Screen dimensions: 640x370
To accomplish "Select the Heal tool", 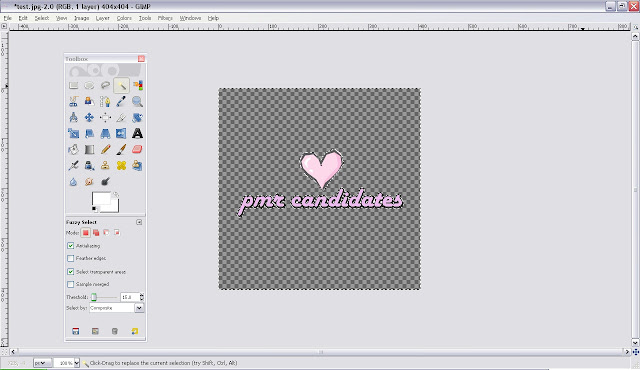I will pos(121,165).
